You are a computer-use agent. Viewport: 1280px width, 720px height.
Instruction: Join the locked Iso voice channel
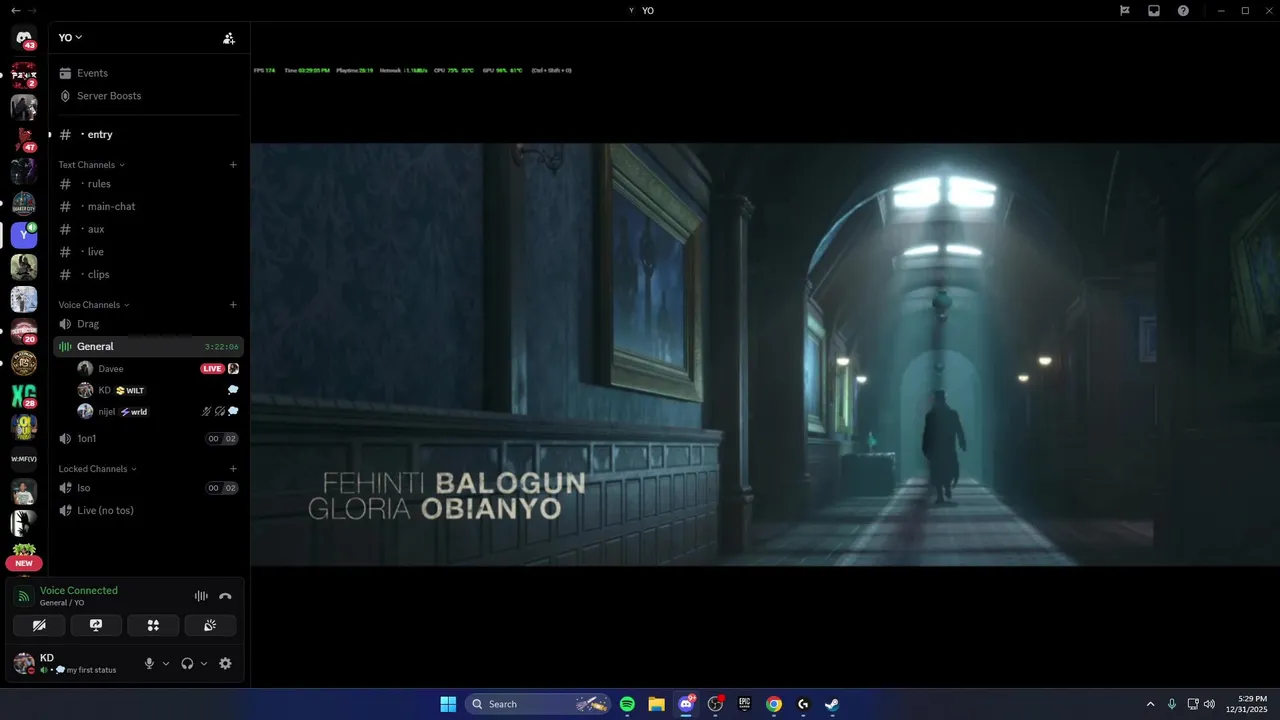click(147, 488)
